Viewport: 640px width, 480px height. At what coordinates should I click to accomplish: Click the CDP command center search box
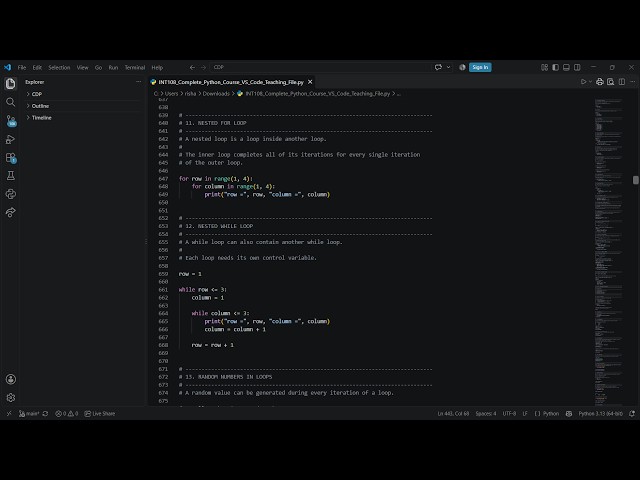tap(321, 67)
